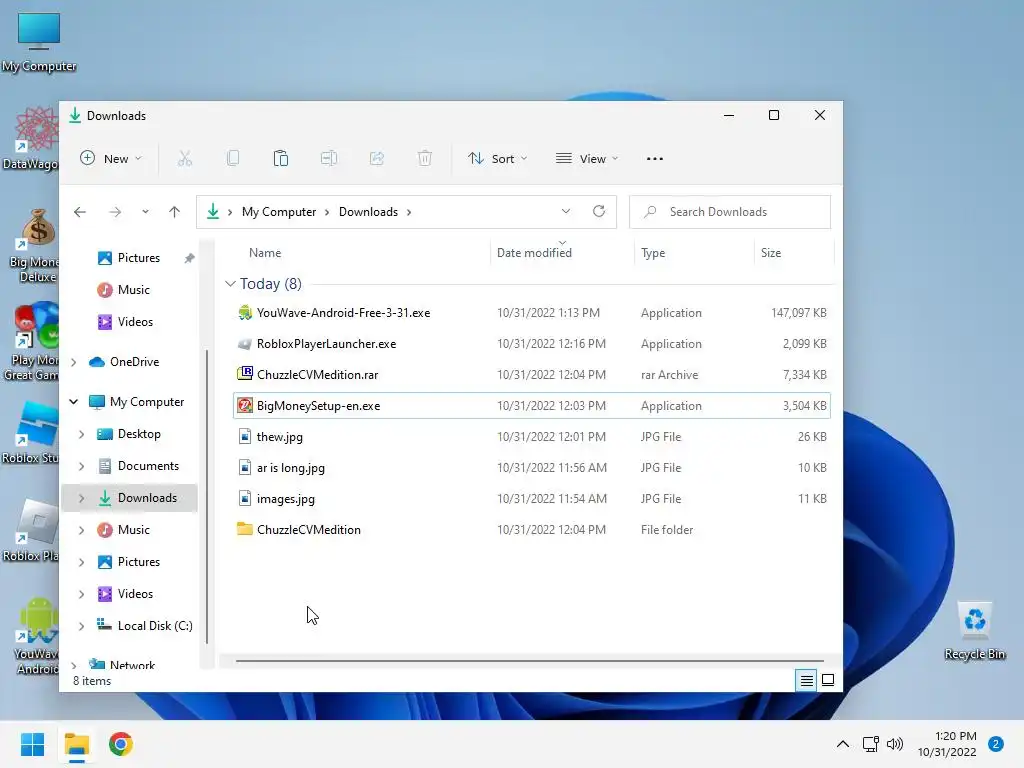Image resolution: width=1024 pixels, height=768 pixels.
Task: Open the New item dropdown
Action: (x=110, y=159)
